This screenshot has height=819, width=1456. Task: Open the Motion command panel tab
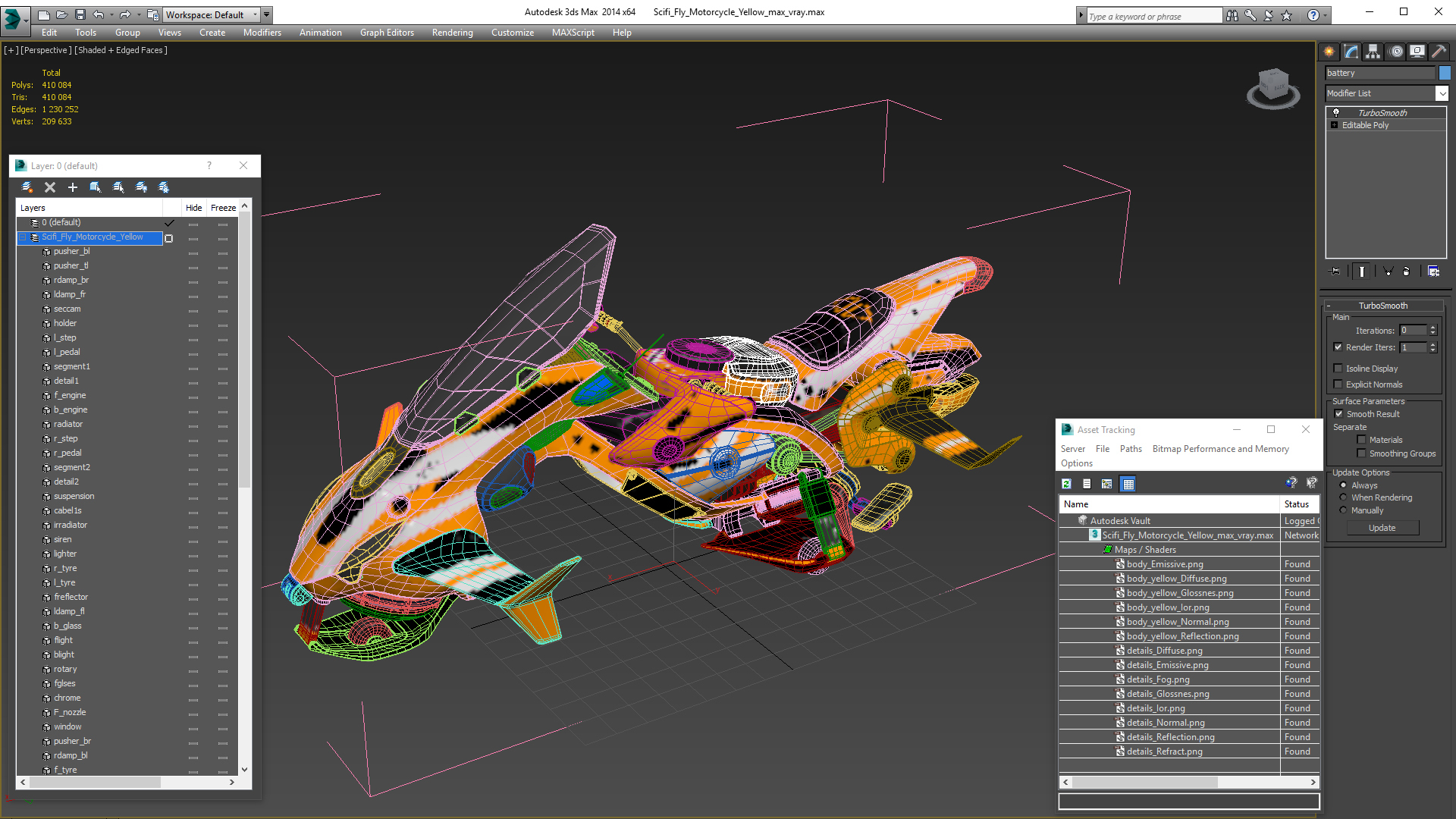coord(1395,52)
